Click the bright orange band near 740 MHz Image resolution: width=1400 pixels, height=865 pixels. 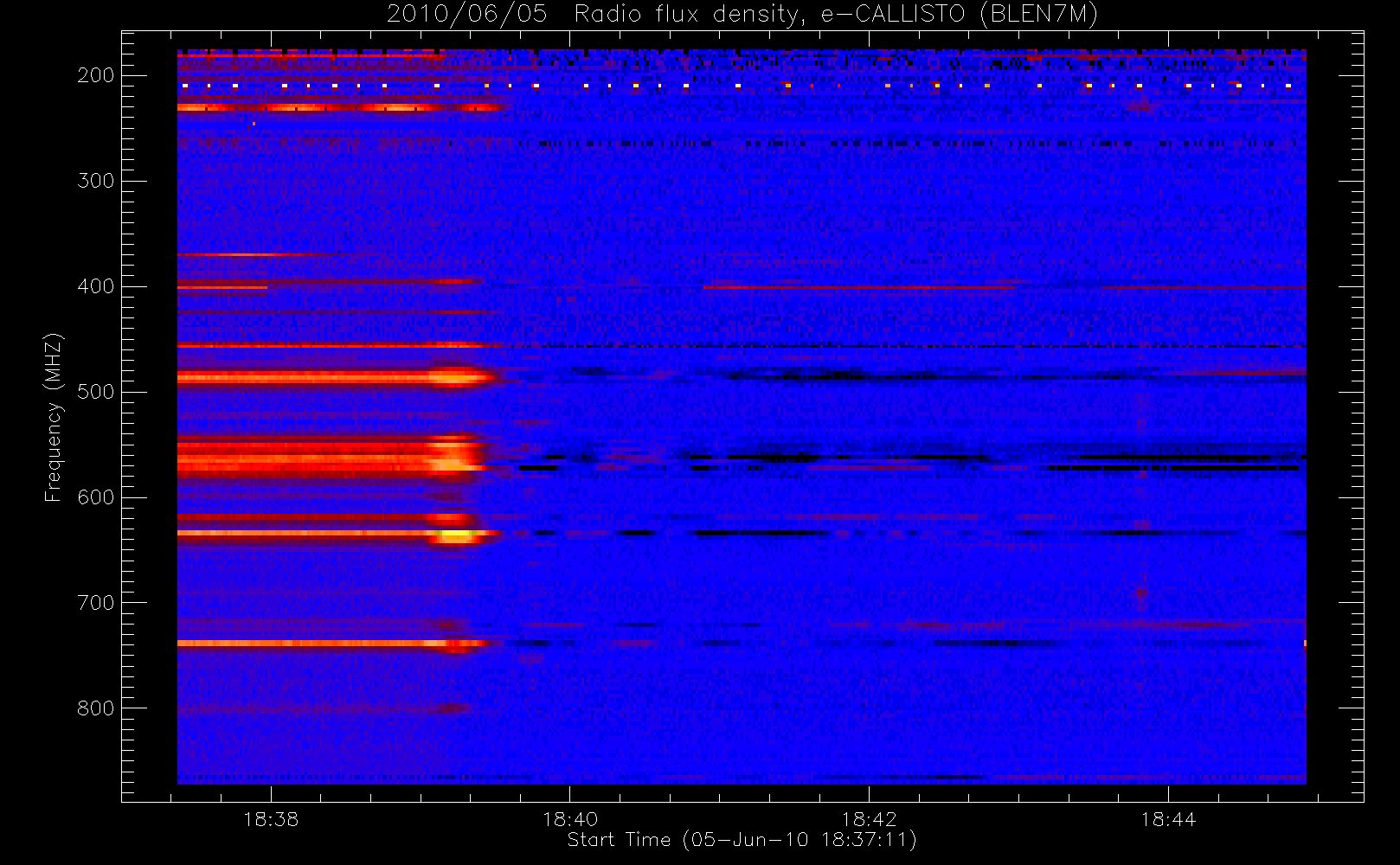335,643
